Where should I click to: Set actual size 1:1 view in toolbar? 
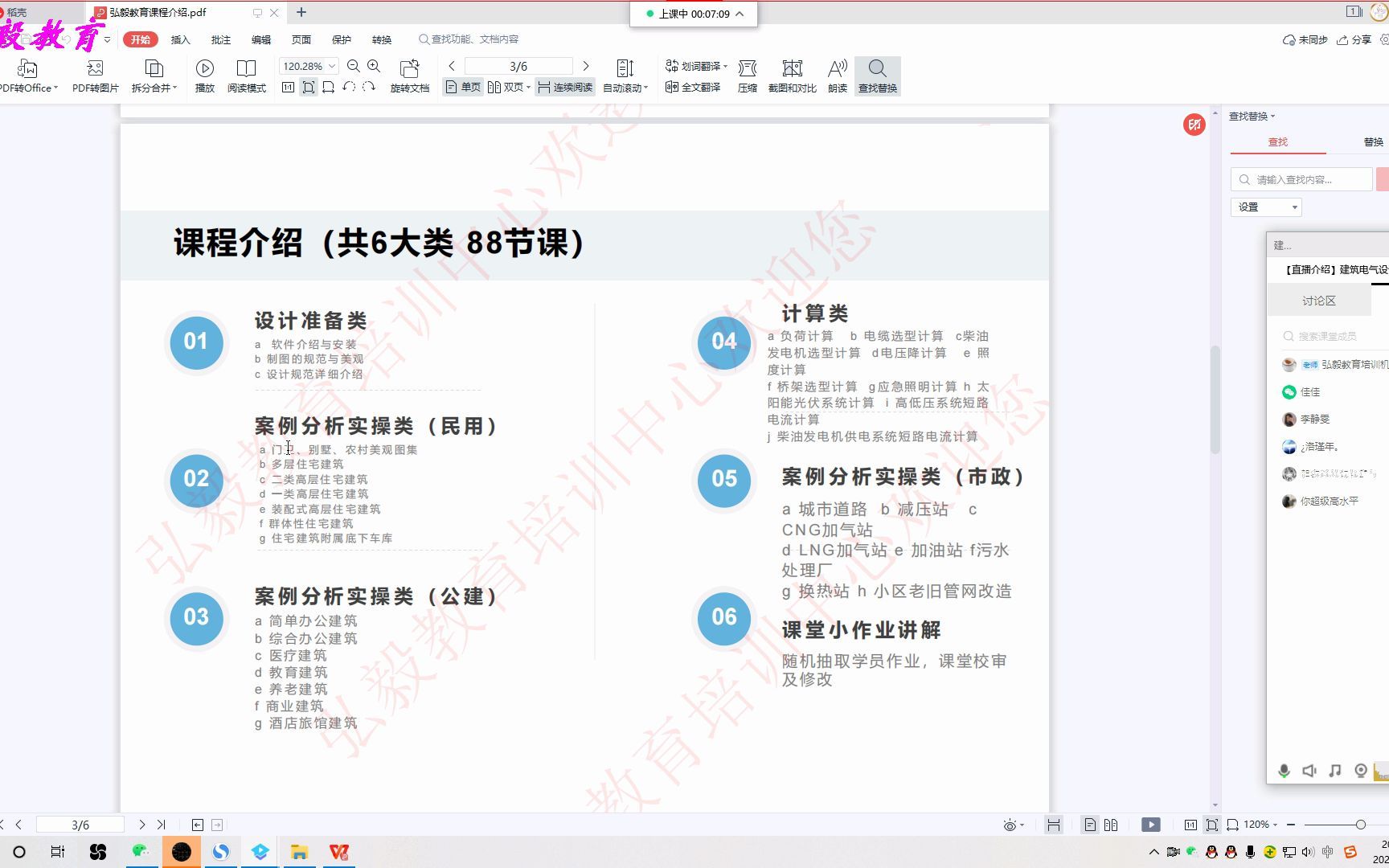click(289, 87)
